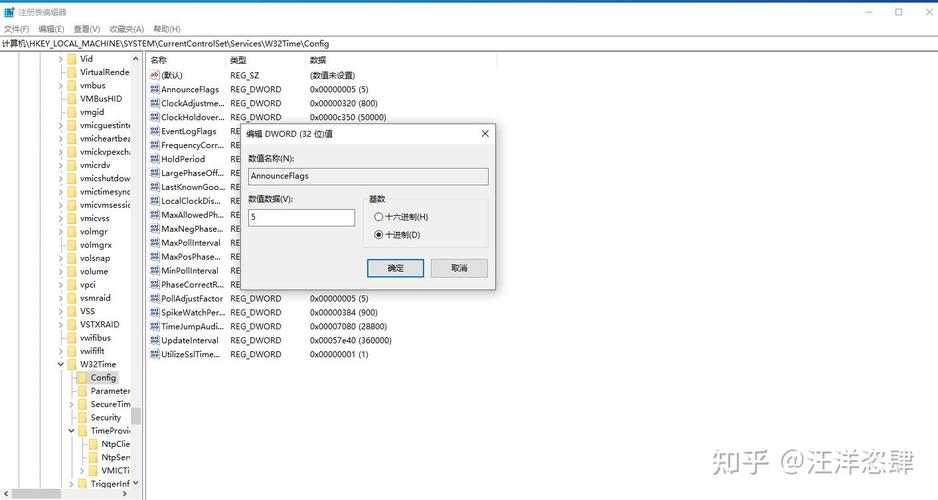
Task: Click the ClockHoldover... value icon
Action: (x=154, y=117)
